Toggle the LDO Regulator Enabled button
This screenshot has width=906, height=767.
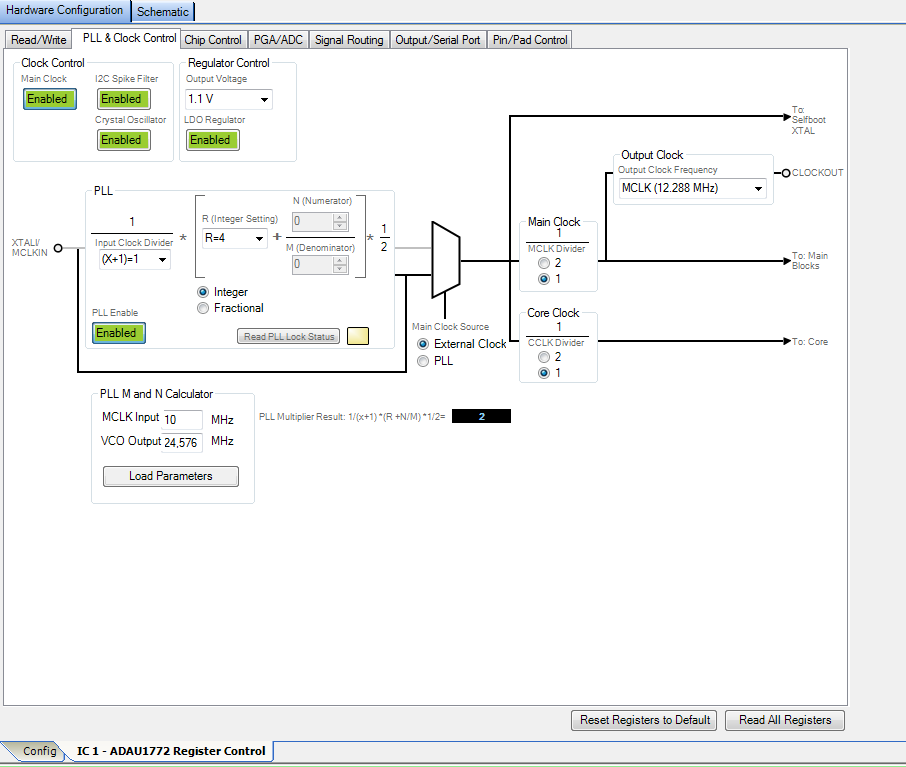tap(213, 140)
